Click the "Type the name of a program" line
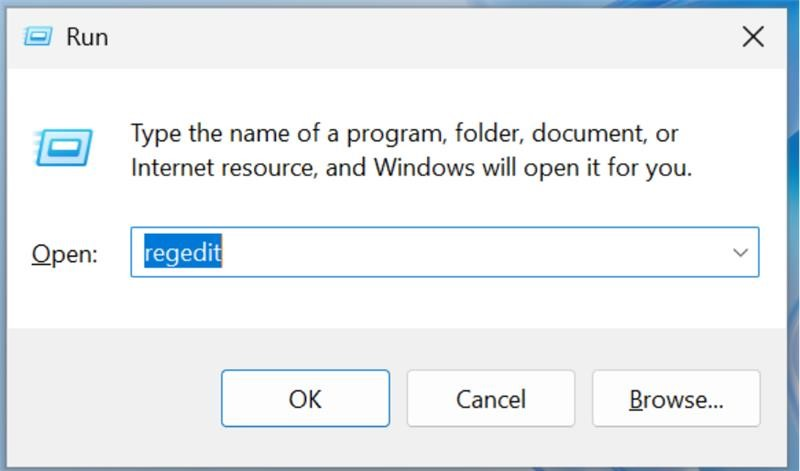This screenshot has width=800, height=471. (x=404, y=134)
